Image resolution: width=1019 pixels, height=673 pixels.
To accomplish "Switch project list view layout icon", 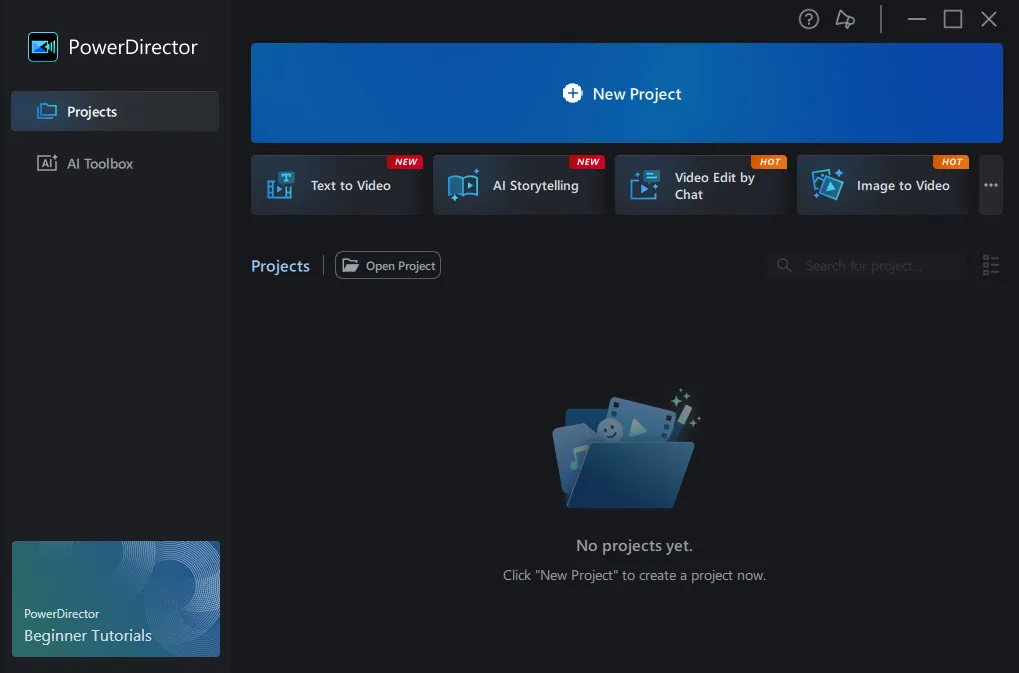I will pos(990,265).
